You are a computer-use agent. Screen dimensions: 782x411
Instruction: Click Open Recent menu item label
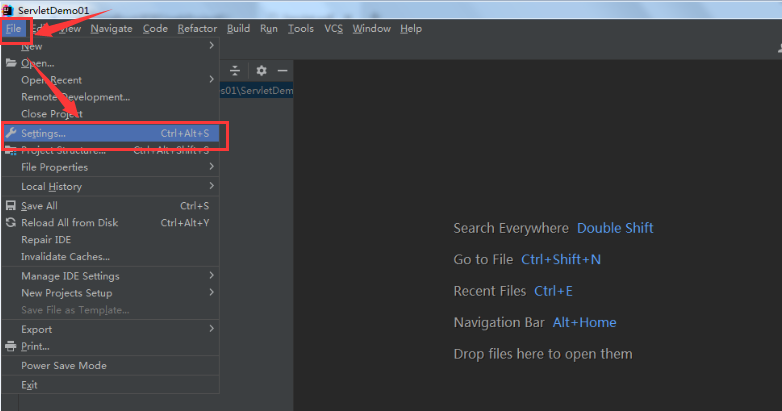51,80
